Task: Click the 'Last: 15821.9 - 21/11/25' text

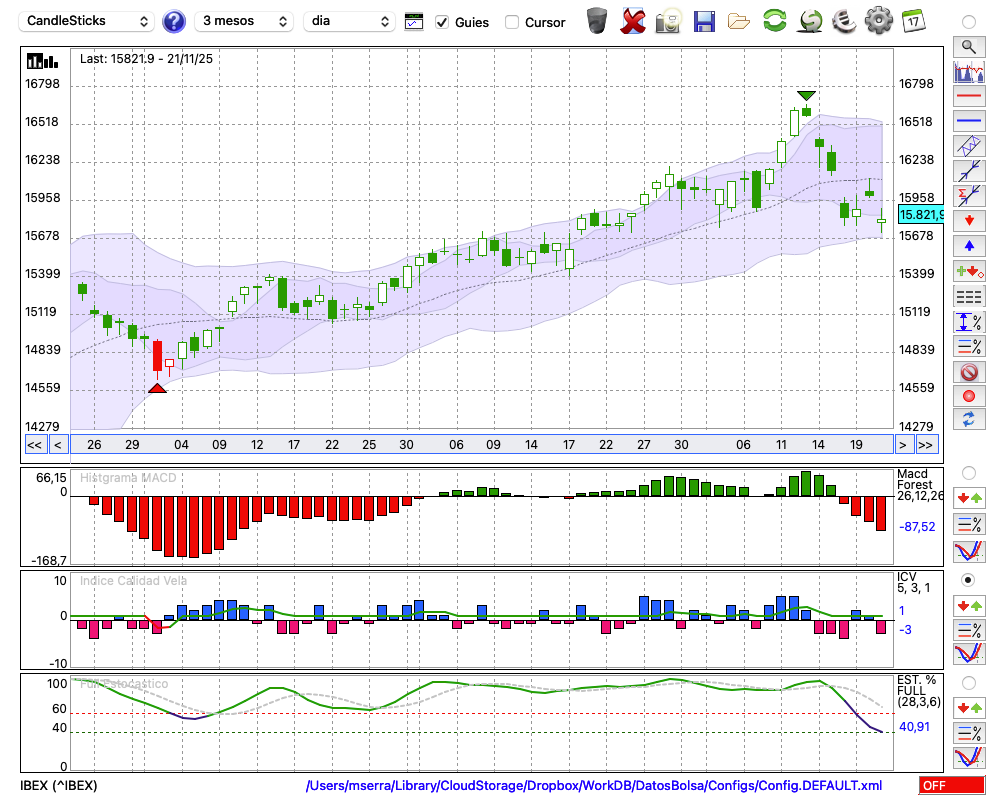Action: pyautogui.click(x=146, y=59)
